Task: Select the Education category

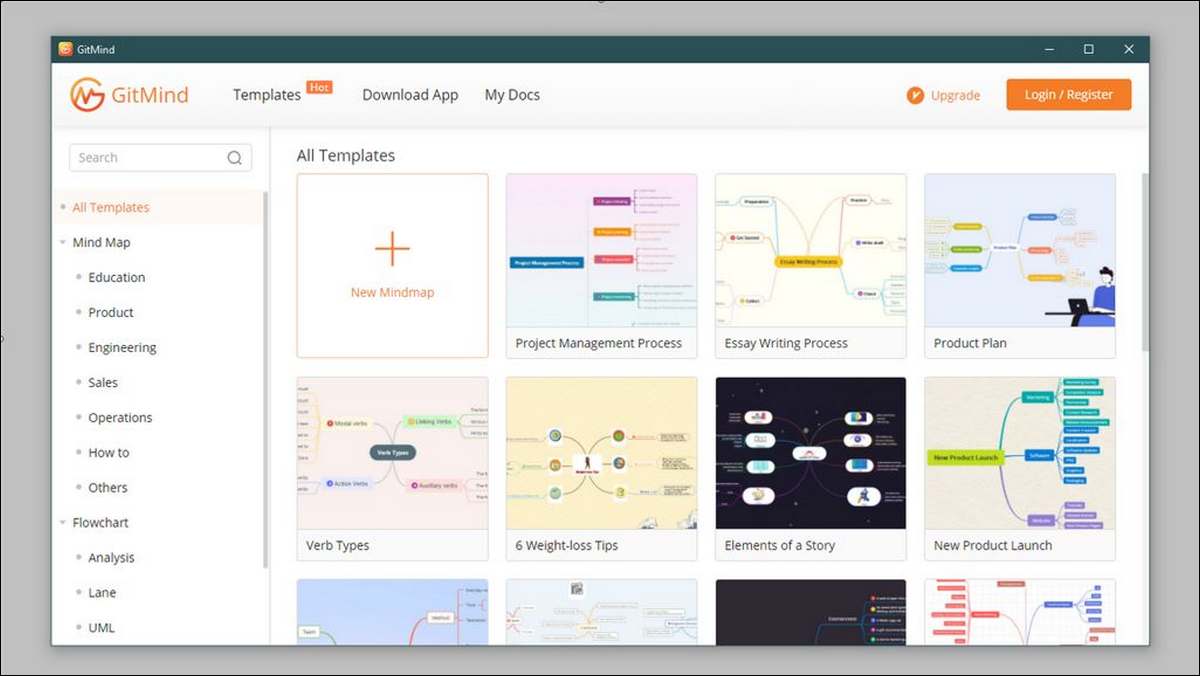Action: tap(116, 277)
